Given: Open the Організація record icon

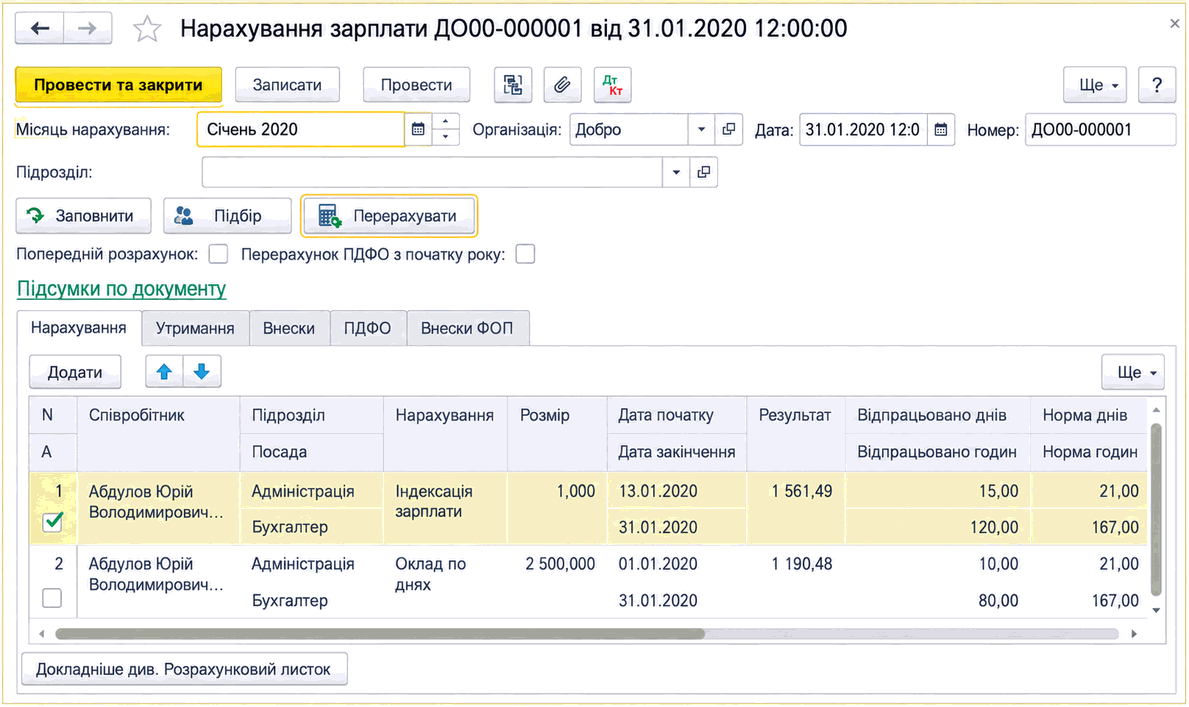Looking at the screenshot, I should (x=729, y=130).
